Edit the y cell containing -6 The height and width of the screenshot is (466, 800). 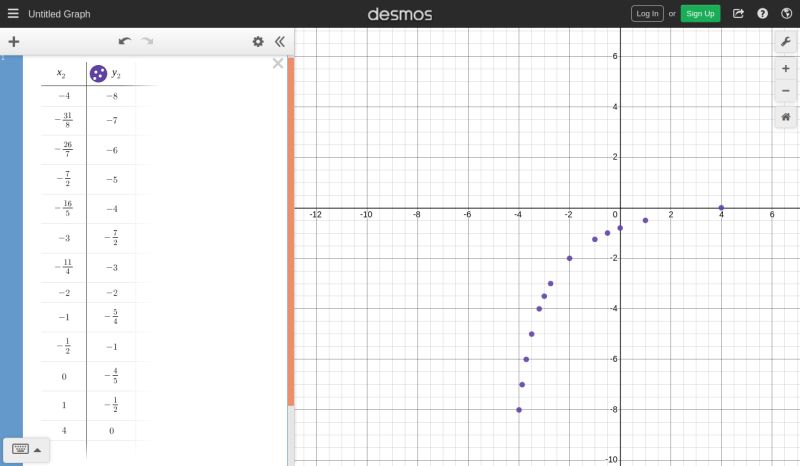[112, 150]
